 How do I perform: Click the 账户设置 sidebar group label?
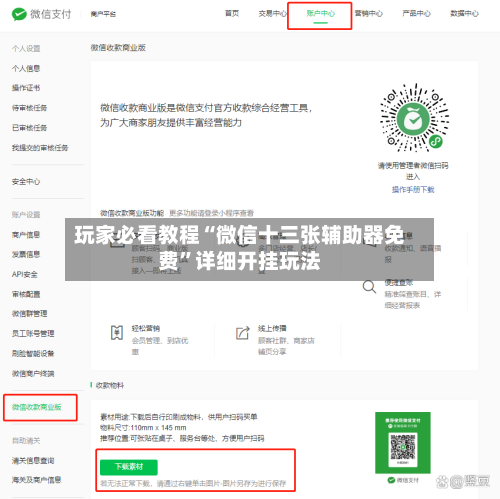(26, 215)
